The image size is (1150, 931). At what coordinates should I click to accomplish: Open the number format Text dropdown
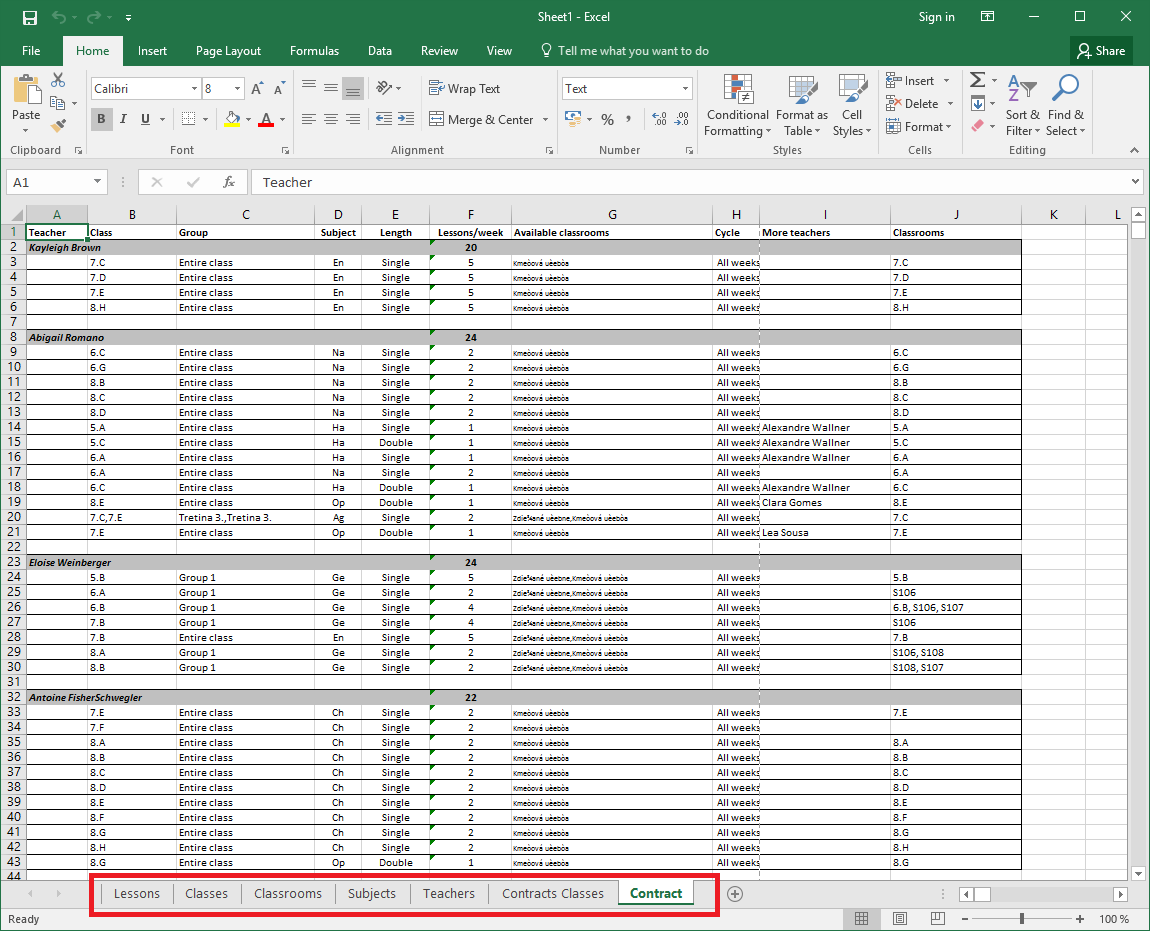pos(685,89)
